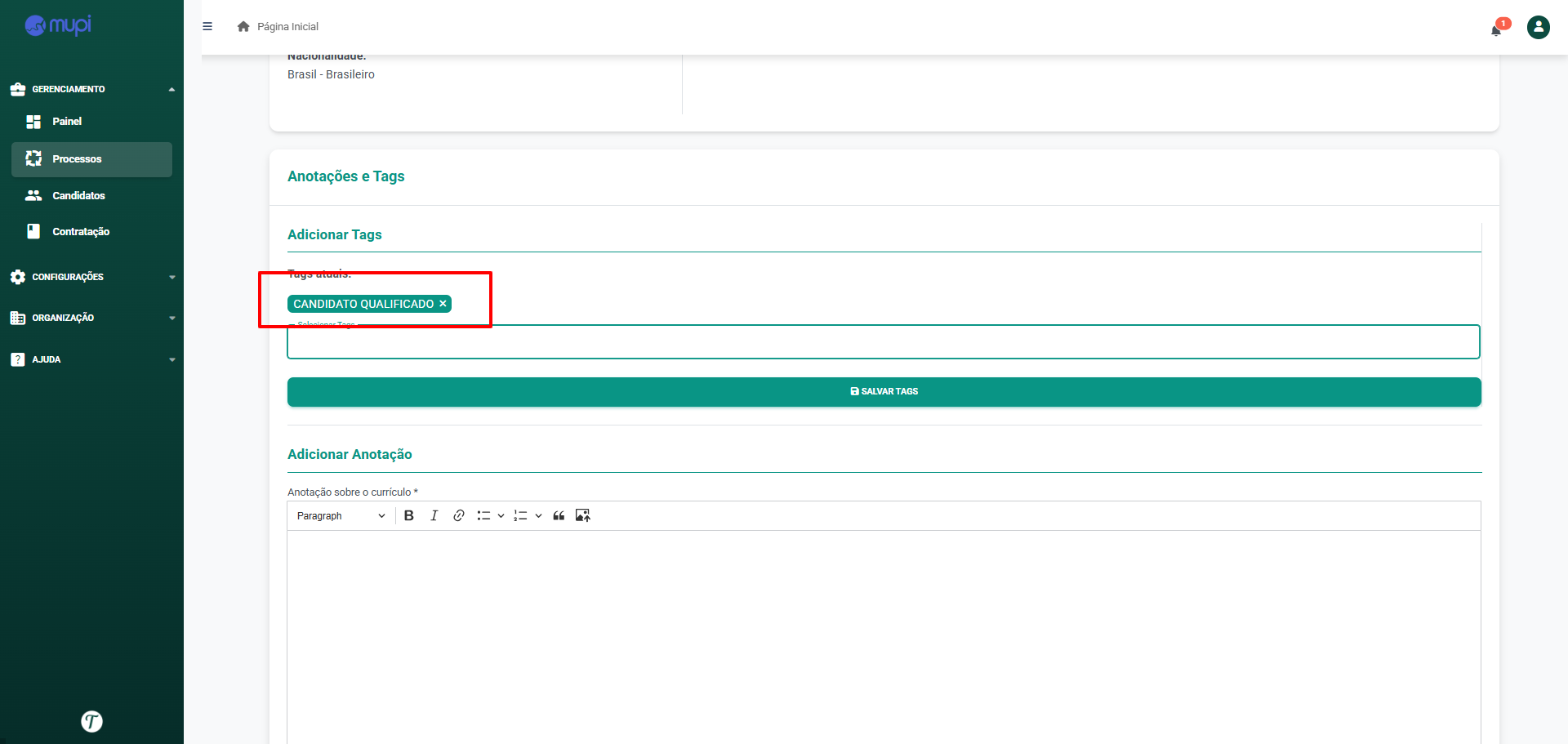The height and width of the screenshot is (744, 1568).
Task: Open the notifications bell
Action: 1496,29
